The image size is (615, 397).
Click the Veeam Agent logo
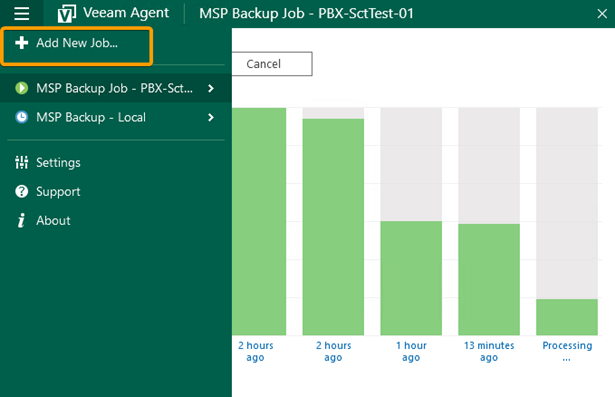coord(67,14)
